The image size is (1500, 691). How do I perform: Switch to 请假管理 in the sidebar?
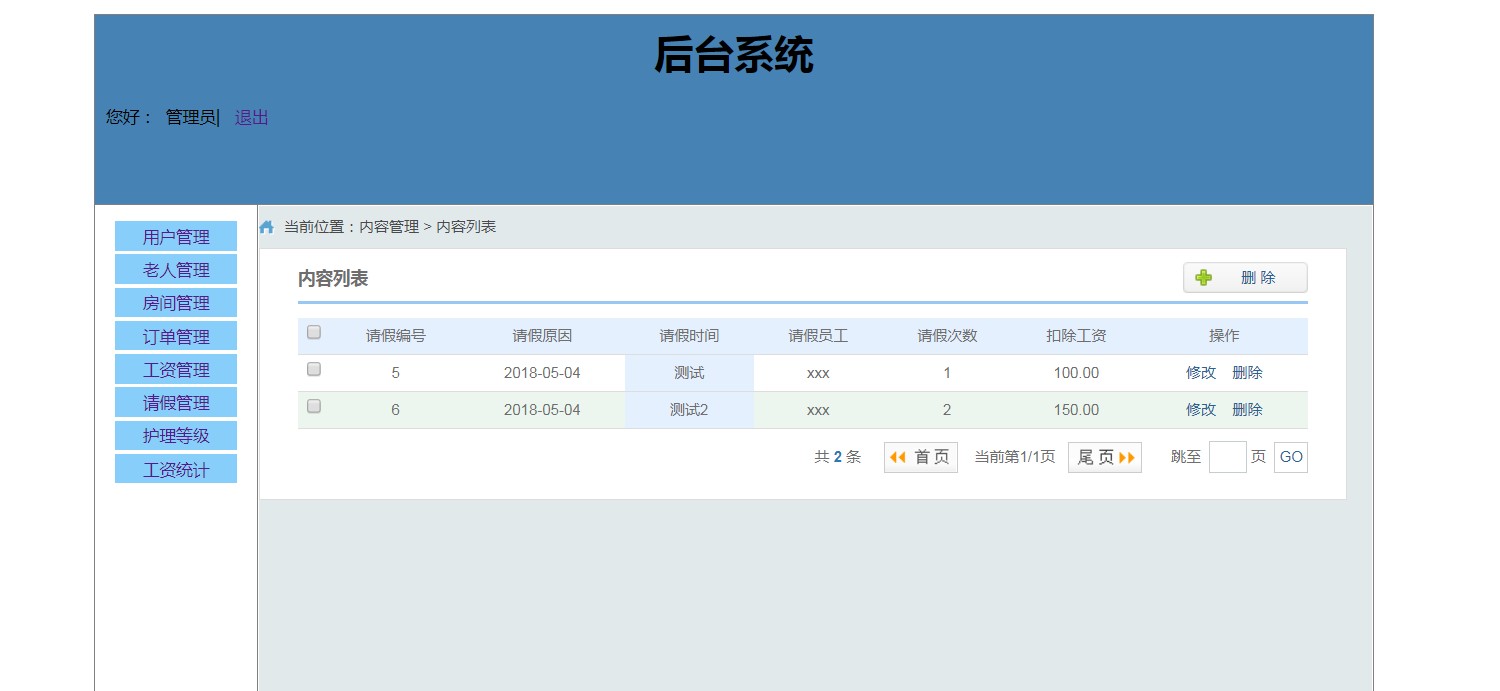[x=176, y=403]
